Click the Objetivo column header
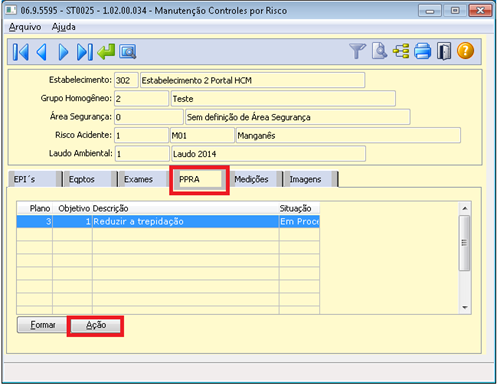Viewport: 500px width, 386px height. point(72,208)
